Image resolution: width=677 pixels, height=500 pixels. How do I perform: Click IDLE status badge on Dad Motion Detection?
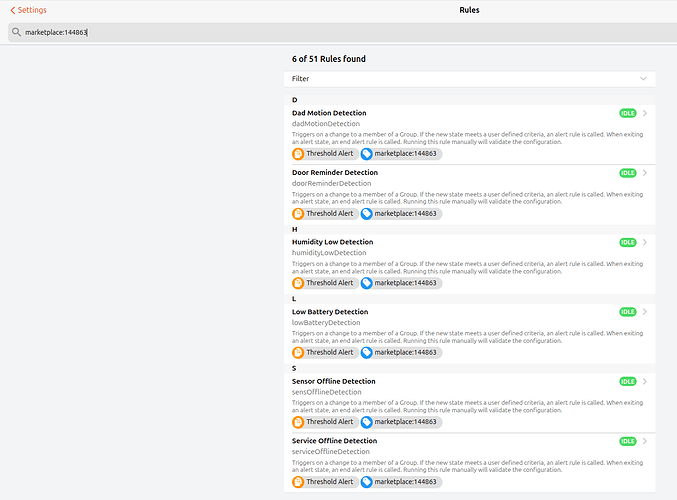(x=627, y=113)
